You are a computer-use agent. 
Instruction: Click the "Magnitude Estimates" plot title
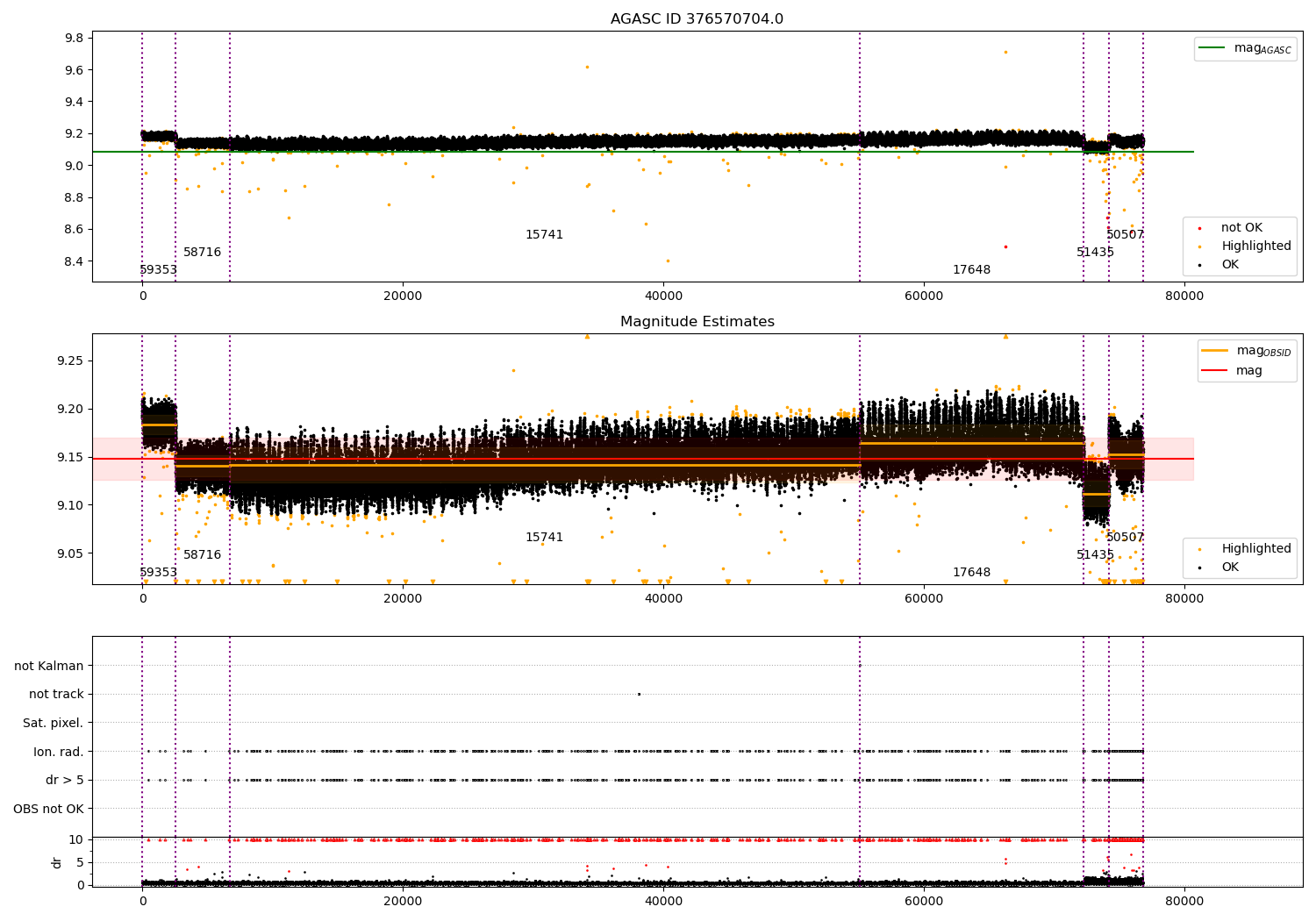(x=697, y=322)
